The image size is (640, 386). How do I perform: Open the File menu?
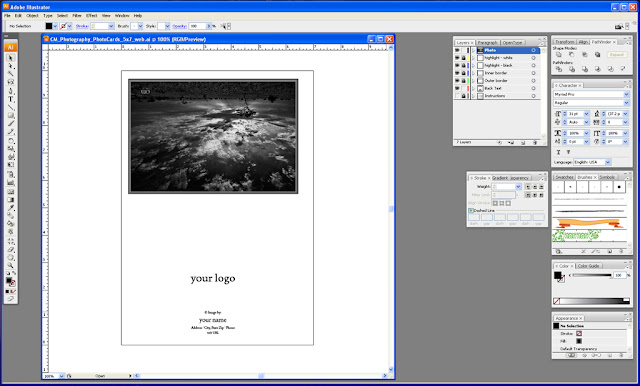click(7, 16)
